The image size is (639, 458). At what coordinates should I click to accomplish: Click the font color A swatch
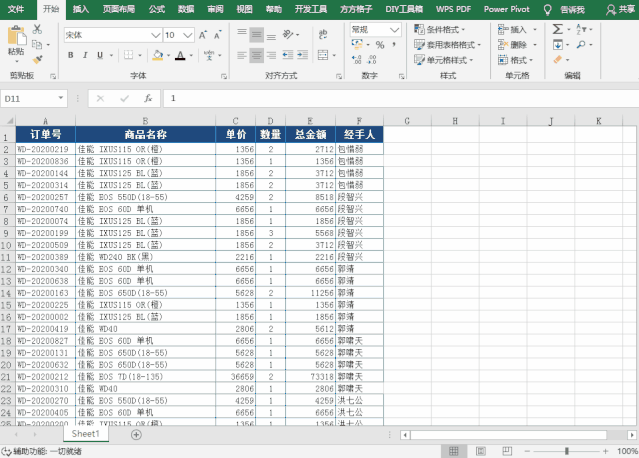[180, 55]
